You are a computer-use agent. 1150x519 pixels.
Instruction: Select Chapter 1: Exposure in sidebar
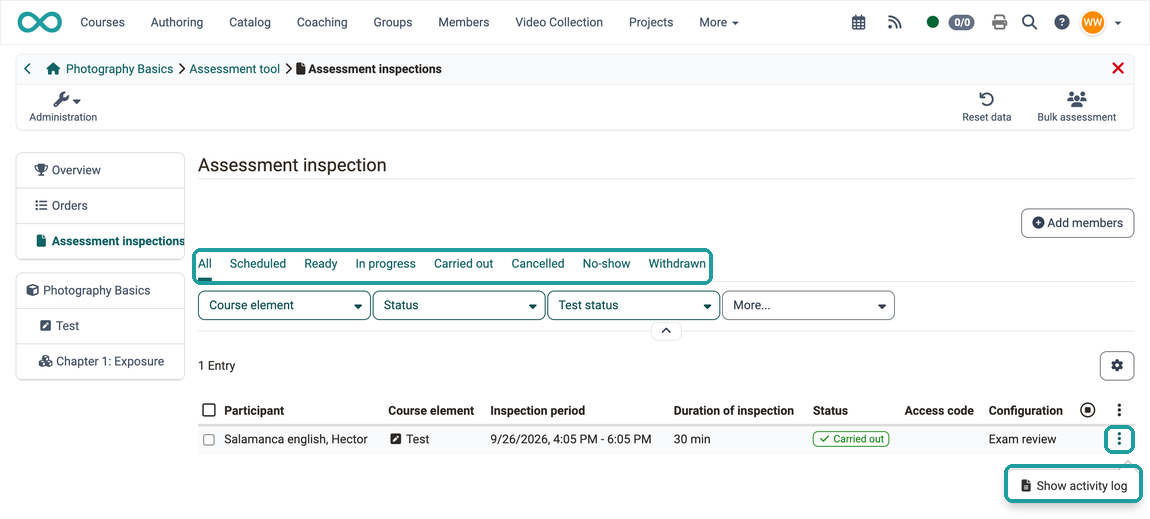[100, 361]
